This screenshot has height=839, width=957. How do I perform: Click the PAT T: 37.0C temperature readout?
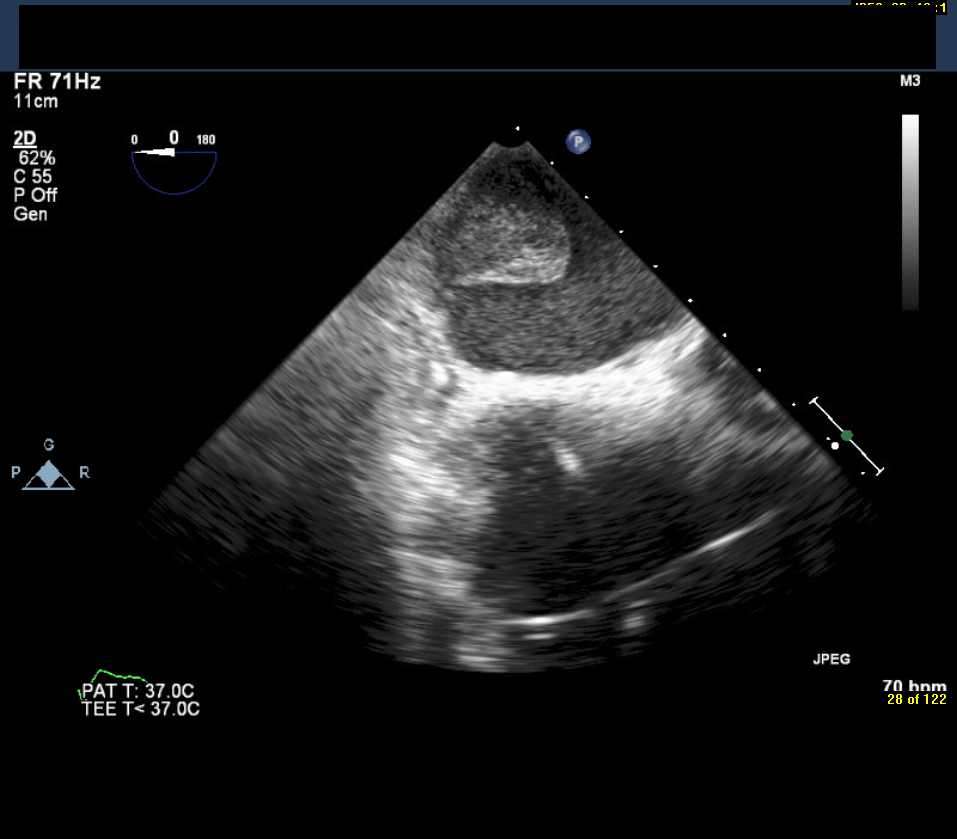pos(140,692)
